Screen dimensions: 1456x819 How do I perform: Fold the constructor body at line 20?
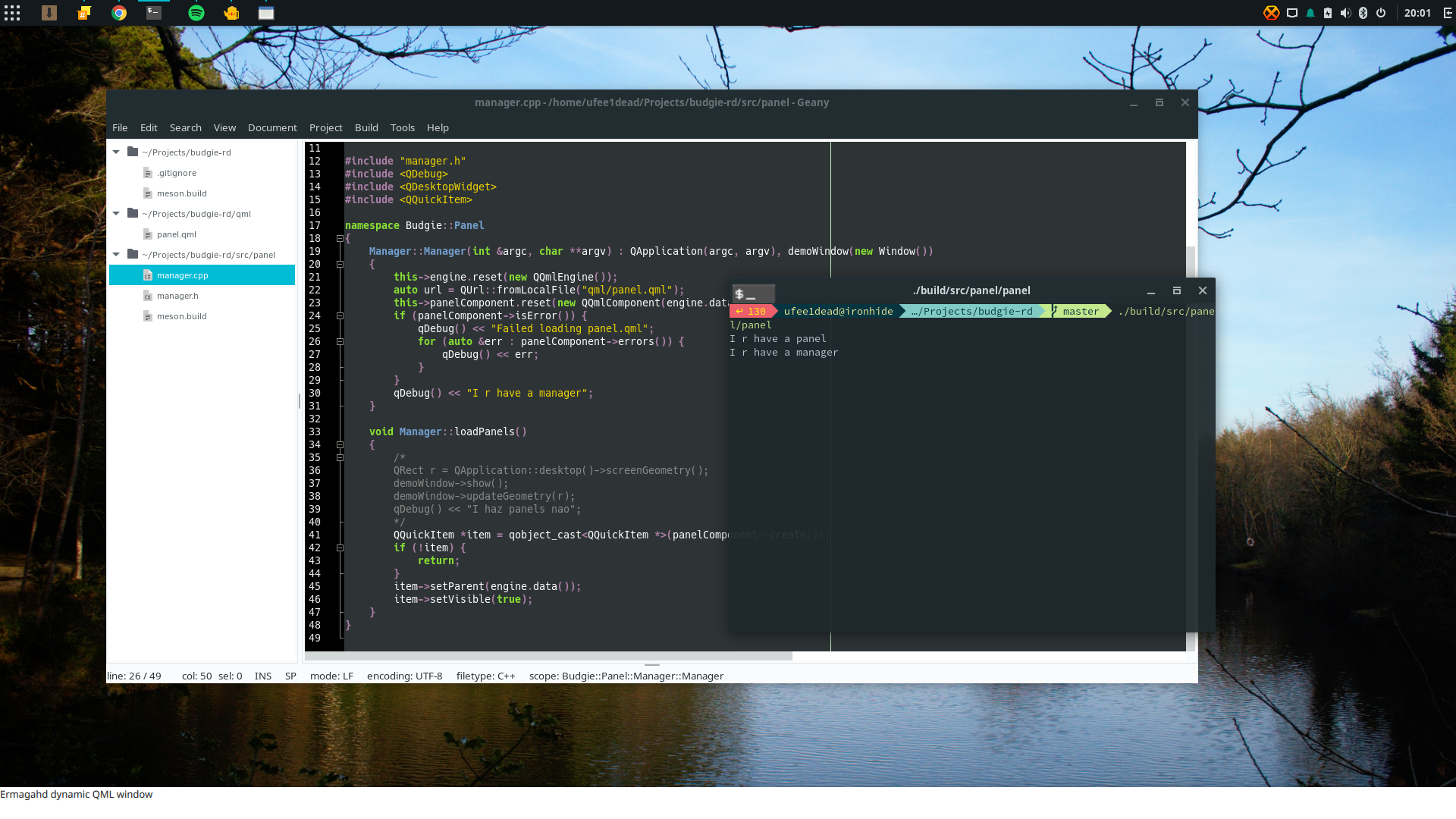tap(340, 264)
